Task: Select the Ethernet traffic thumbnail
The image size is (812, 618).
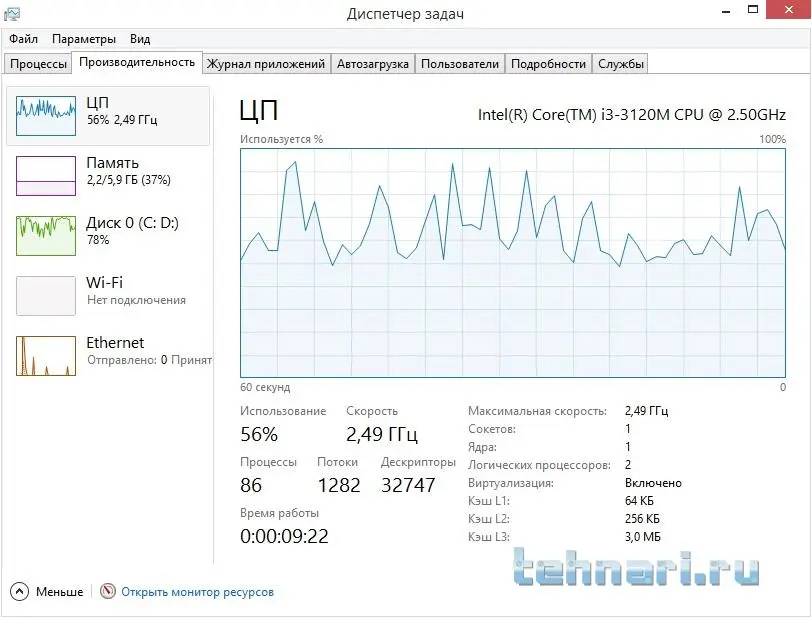Action: [46, 356]
